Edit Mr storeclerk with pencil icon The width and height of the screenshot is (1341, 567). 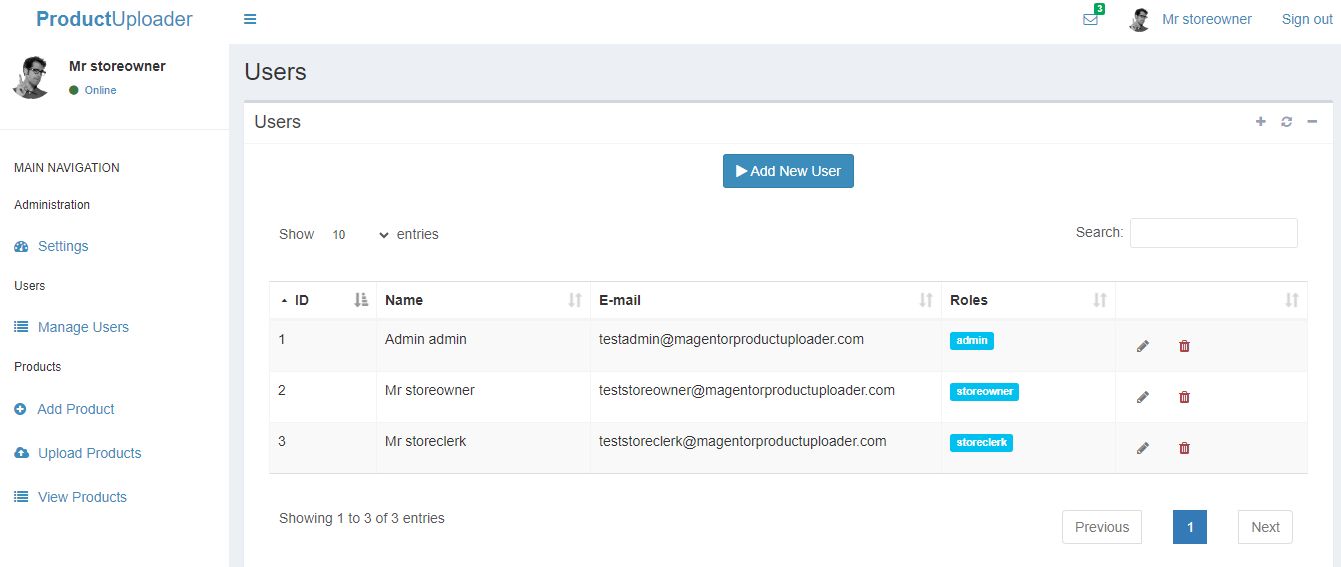[1143, 448]
